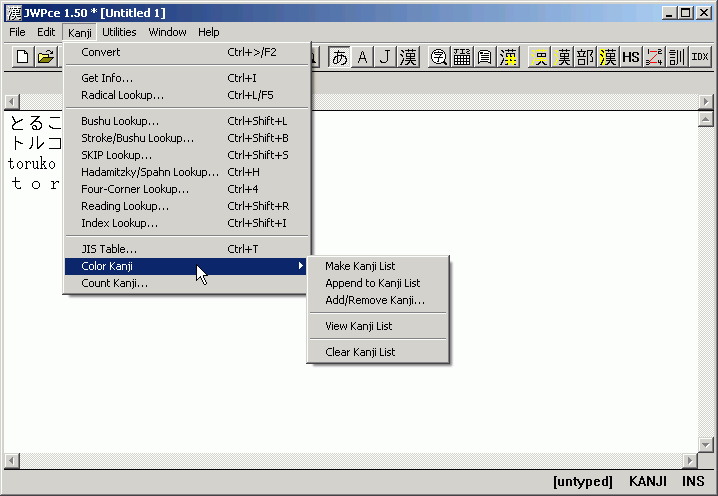Image resolution: width=718 pixels, height=496 pixels.
Task: Choose Reading Lookup... menu item
Action: coord(187,206)
